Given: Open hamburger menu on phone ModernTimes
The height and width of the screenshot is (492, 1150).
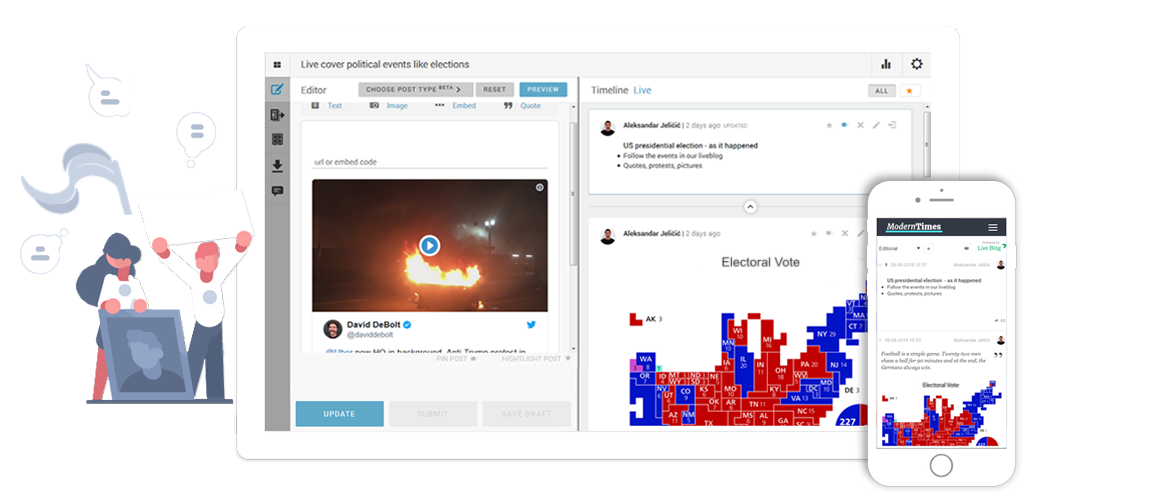Looking at the screenshot, I should point(992,227).
